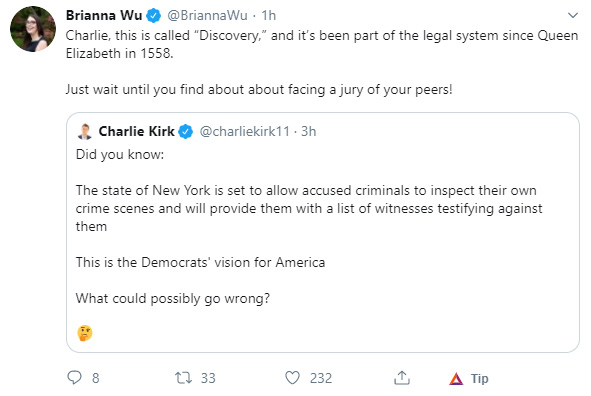This screenshot has width=591, height=396.
Task: Click the reply speech bubble icon
Action: [74, 378]
